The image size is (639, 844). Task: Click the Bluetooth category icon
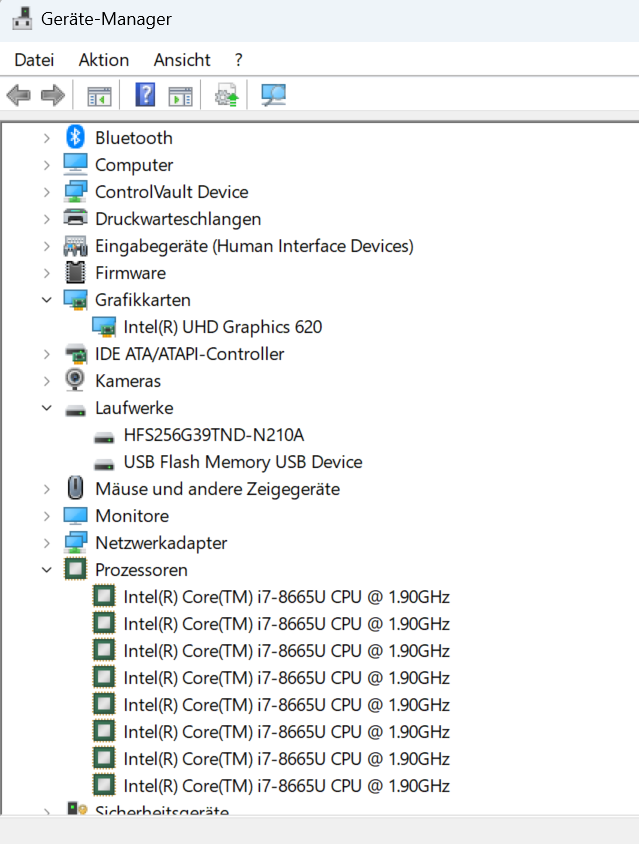coord(75,137)
